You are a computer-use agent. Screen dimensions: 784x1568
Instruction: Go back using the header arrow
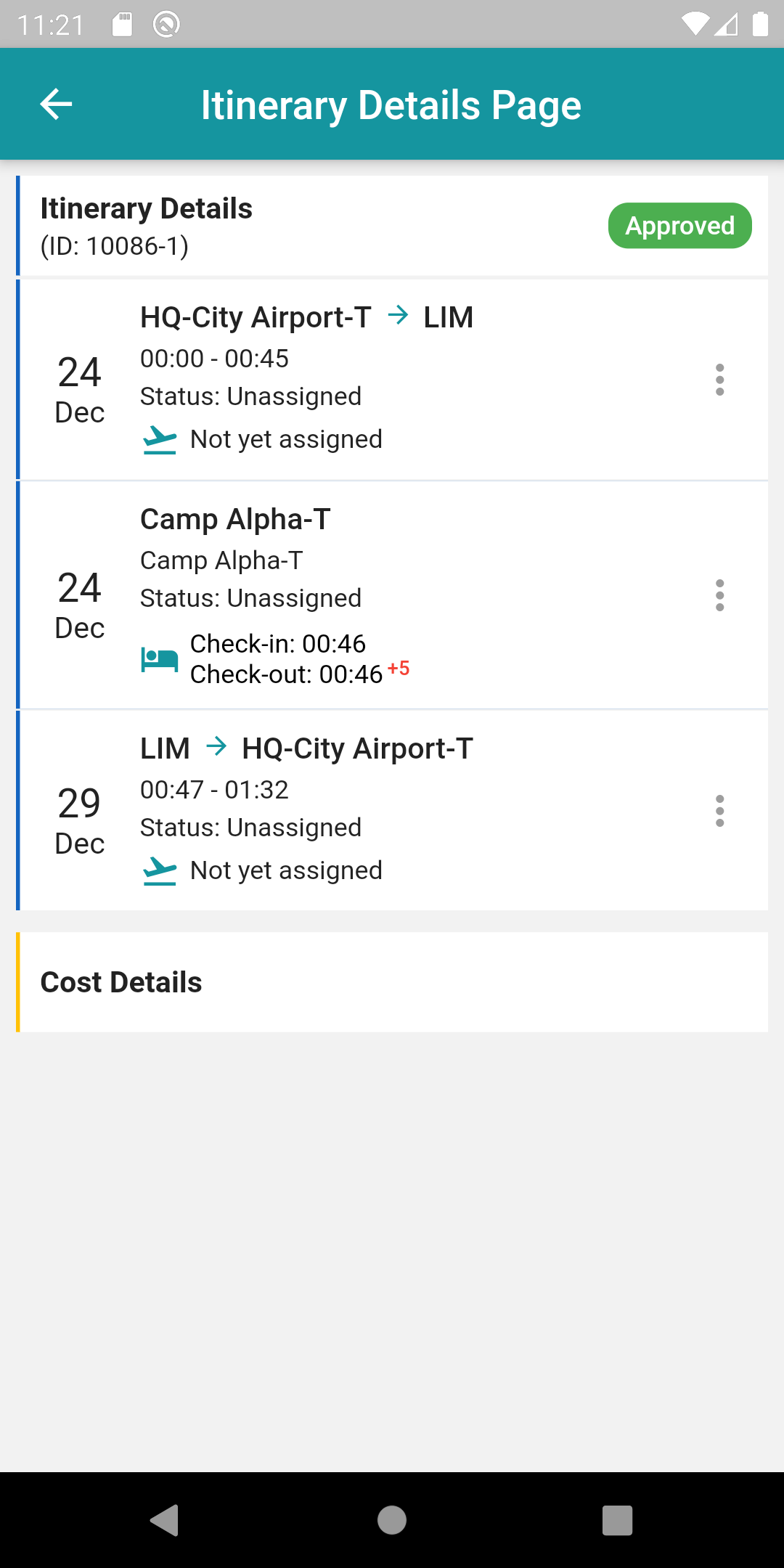click(x=56, y=105)
